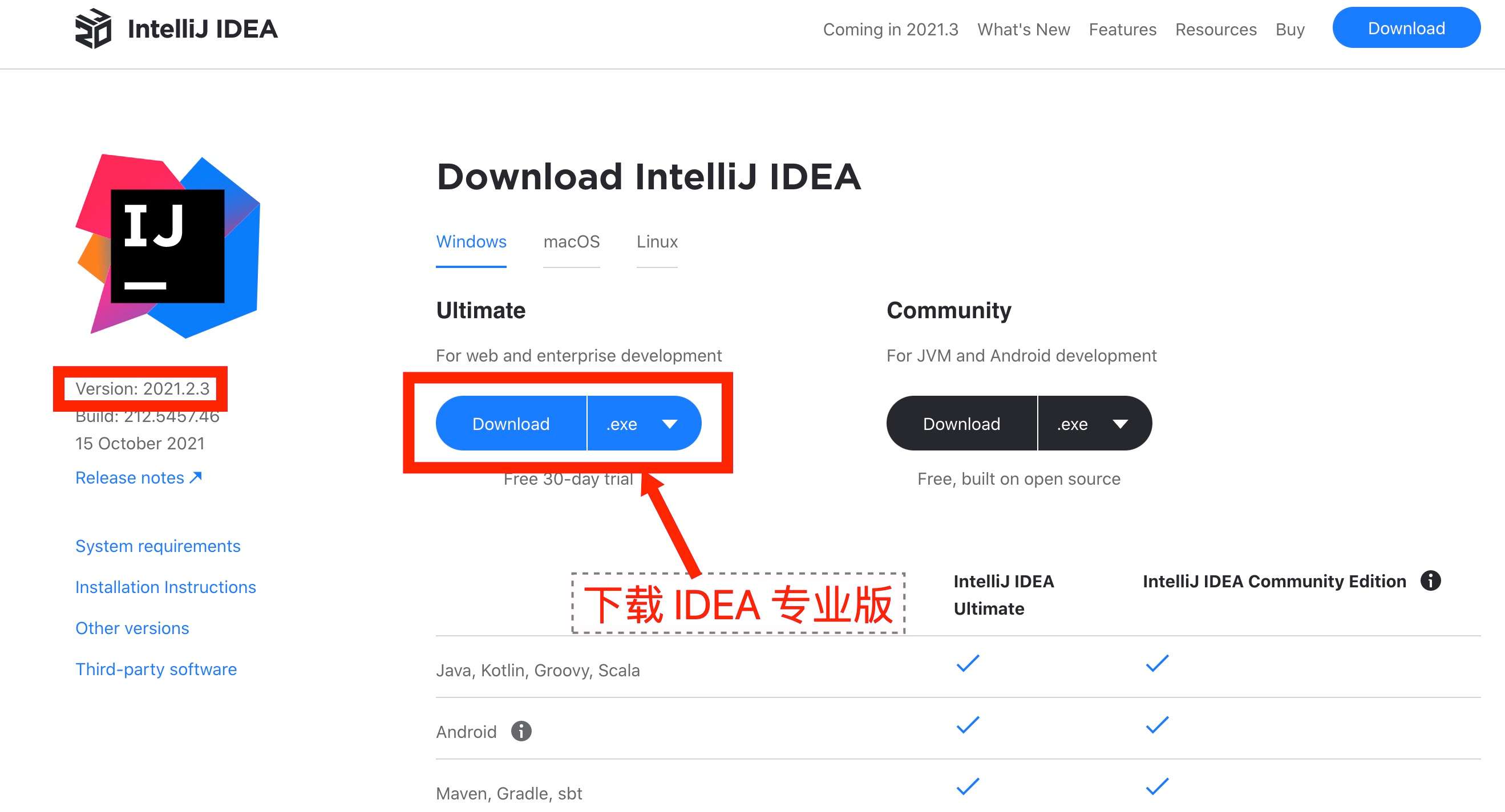The height and width of the screenshot is (812, 1505).
Task: Click Third-party software link
Action: [x=154, y=668]
